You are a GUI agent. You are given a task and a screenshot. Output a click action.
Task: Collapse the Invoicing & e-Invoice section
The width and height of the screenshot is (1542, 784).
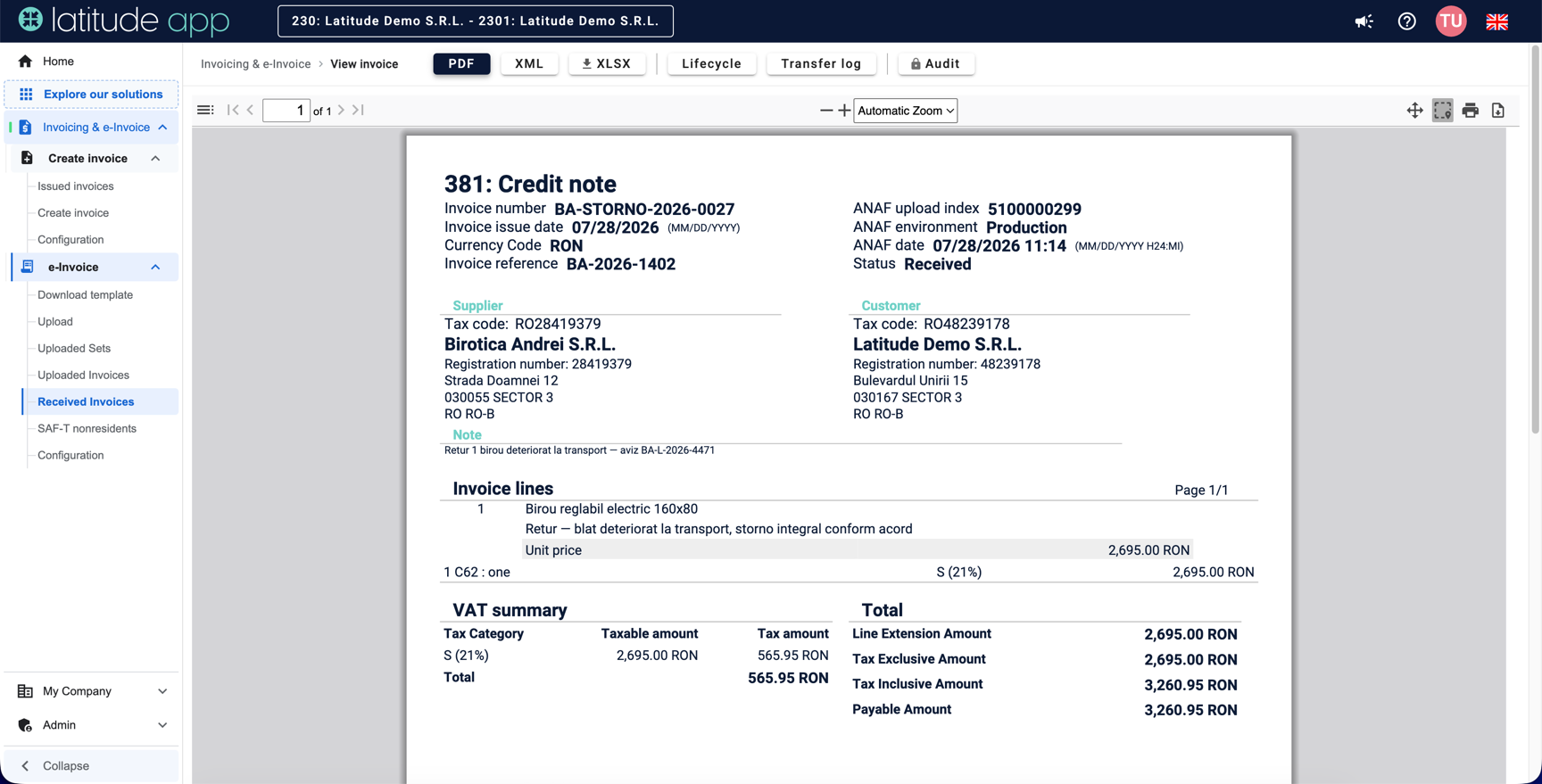pos(162,128)
